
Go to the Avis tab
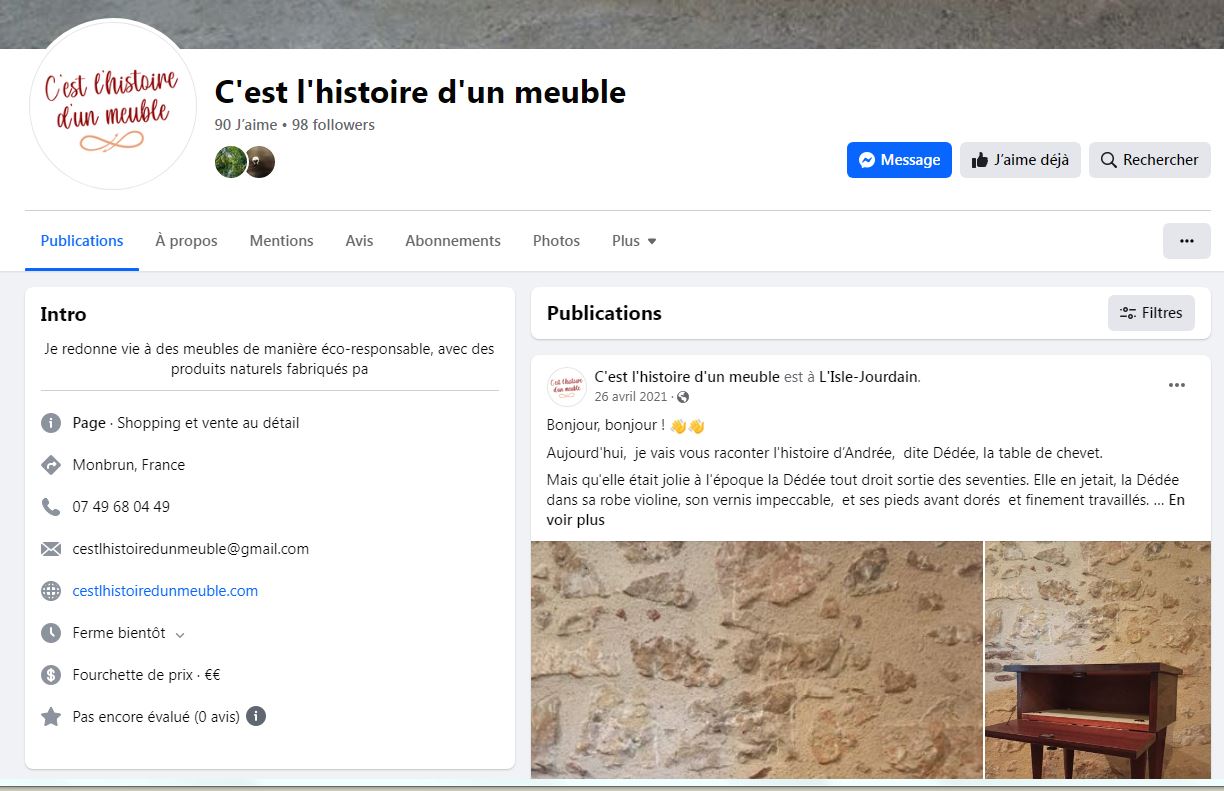click(359, 241)
